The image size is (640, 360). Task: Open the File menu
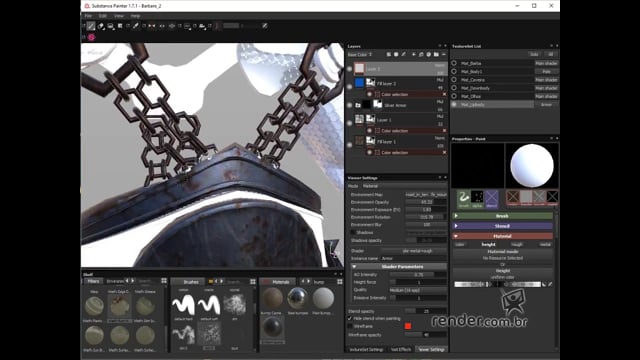click(x=88, y=16)
